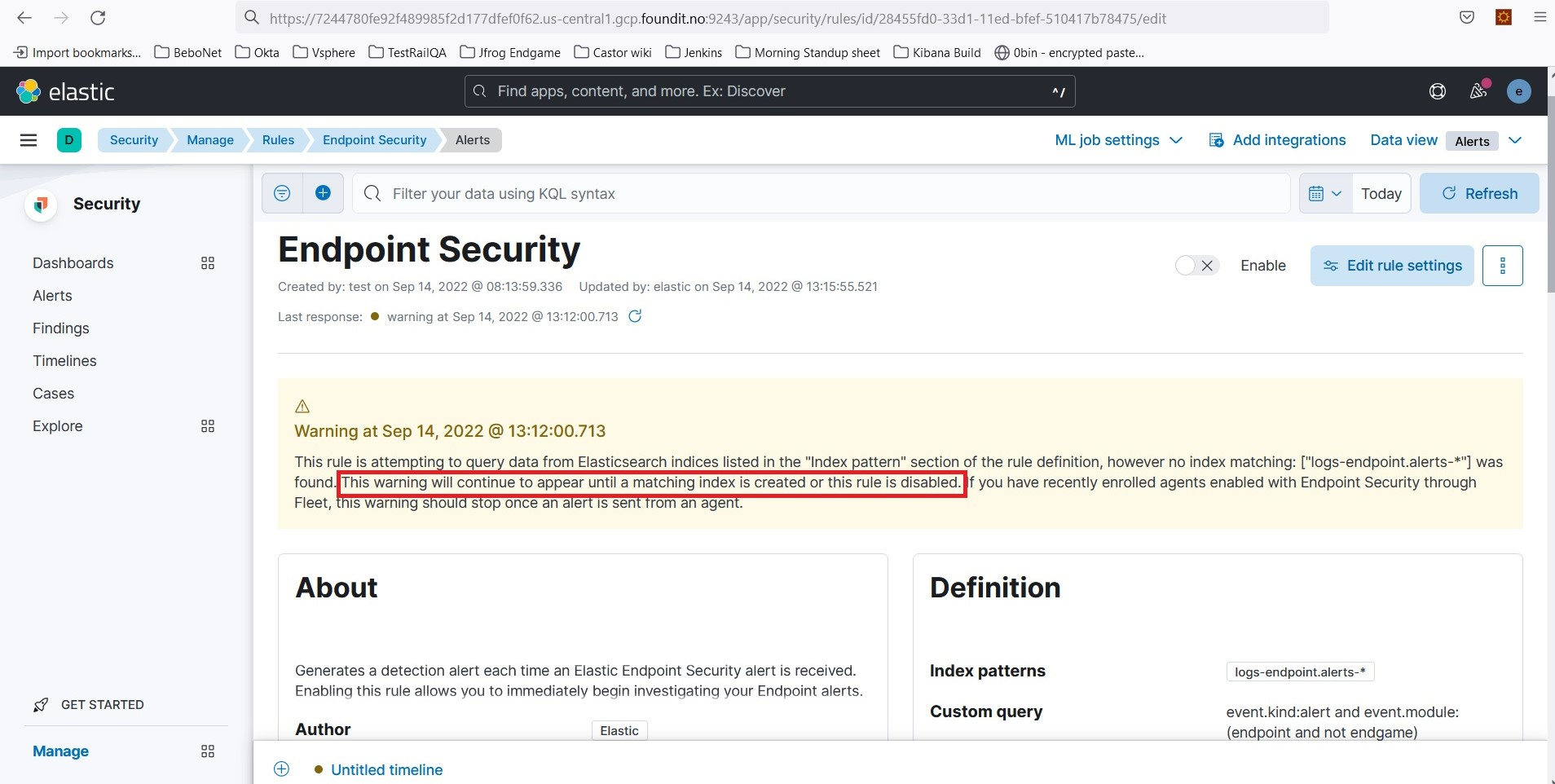Expand the date range chevron next to calendar
Image resolution: width=1555 pixels, height=784 pixels.
[x=1337, y=193]
